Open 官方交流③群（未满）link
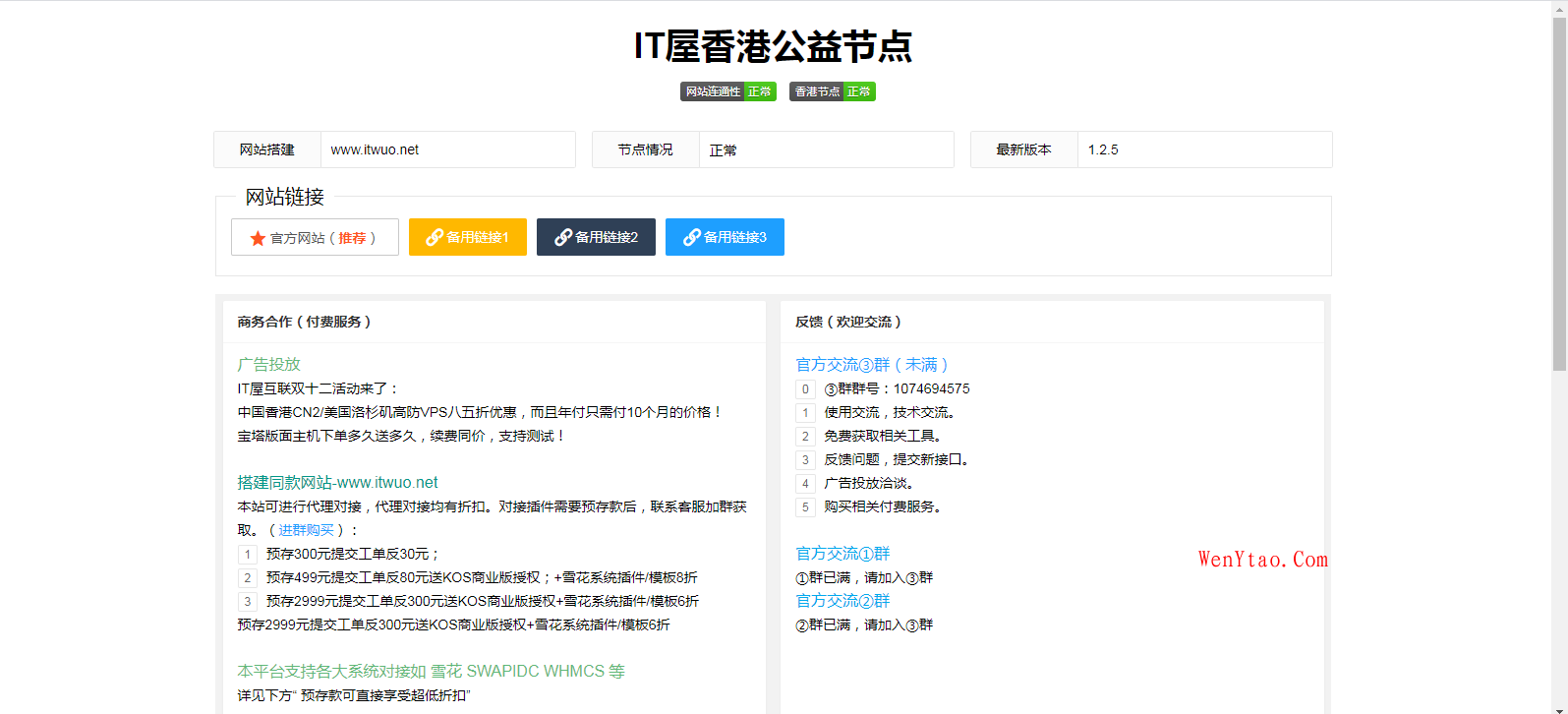 point(871,364)
